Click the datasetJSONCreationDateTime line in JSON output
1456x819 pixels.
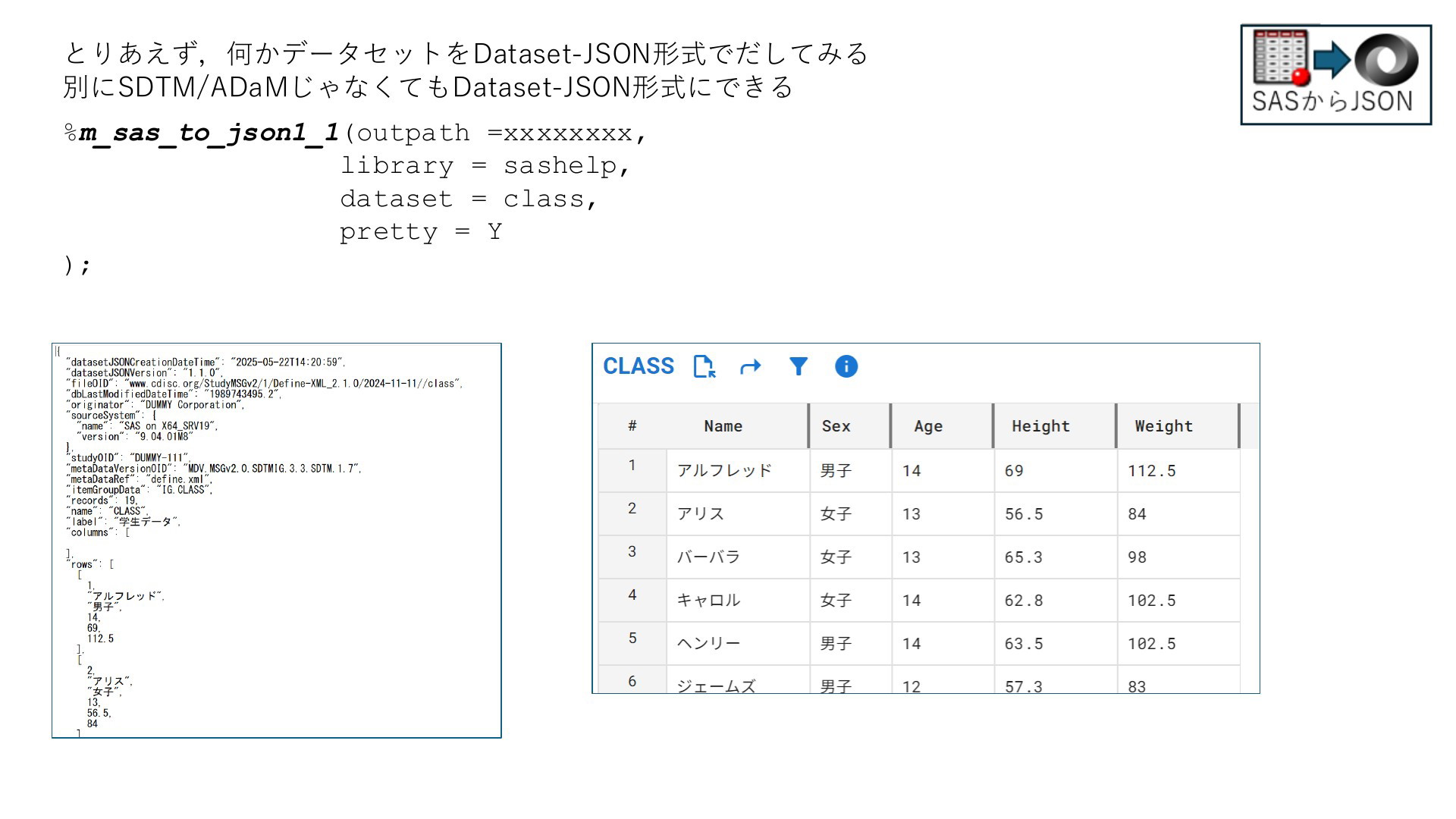coord(206,362)
